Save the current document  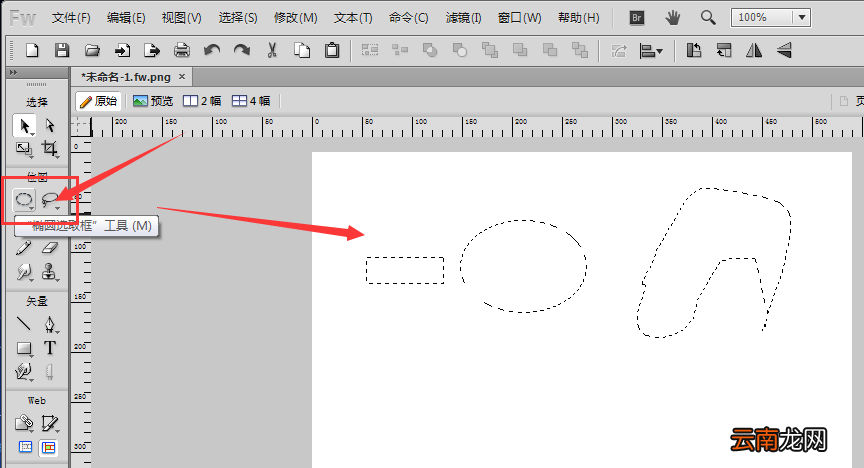(x=62, y=51)
